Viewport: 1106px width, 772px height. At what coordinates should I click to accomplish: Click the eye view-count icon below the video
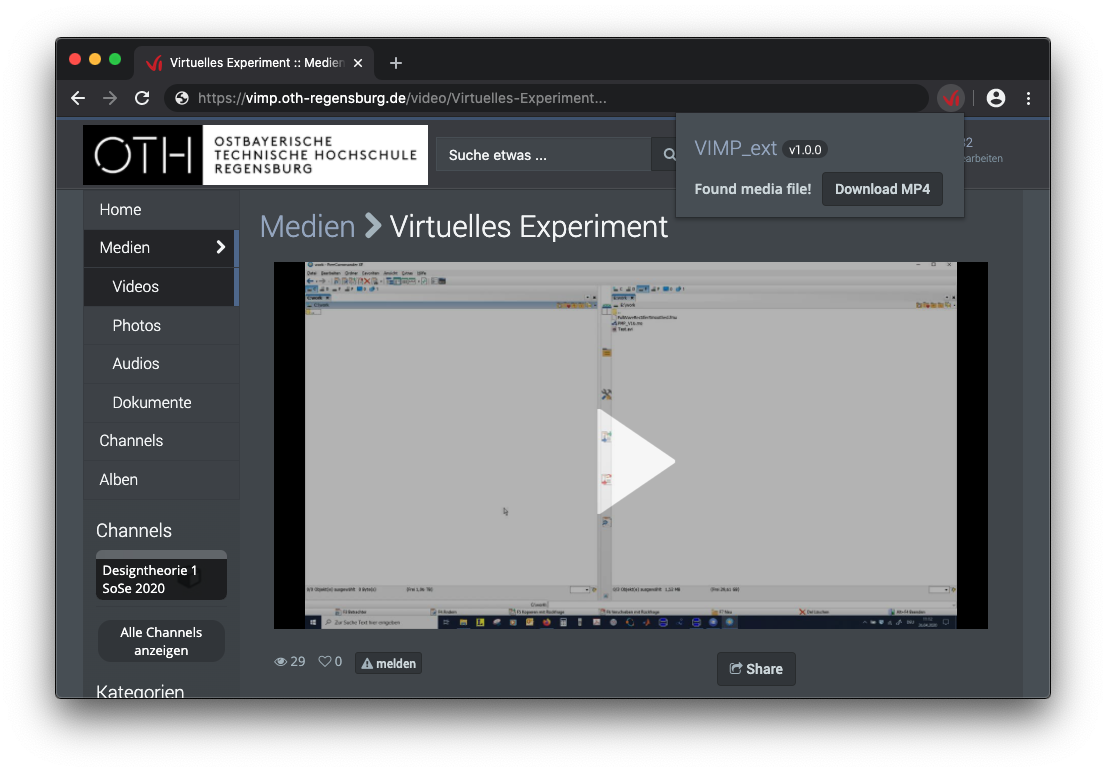[280, 661]
